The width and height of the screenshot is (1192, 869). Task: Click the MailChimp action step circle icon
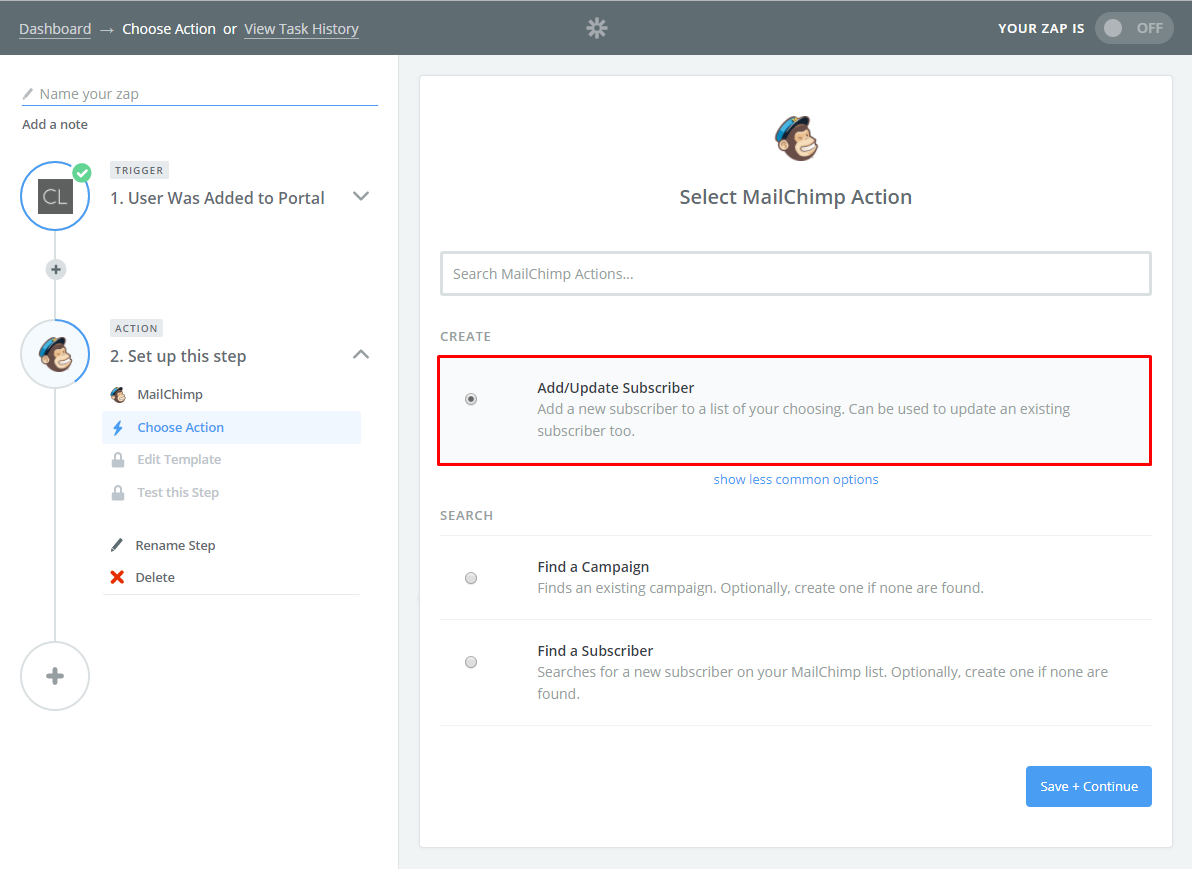click(55, 354)
